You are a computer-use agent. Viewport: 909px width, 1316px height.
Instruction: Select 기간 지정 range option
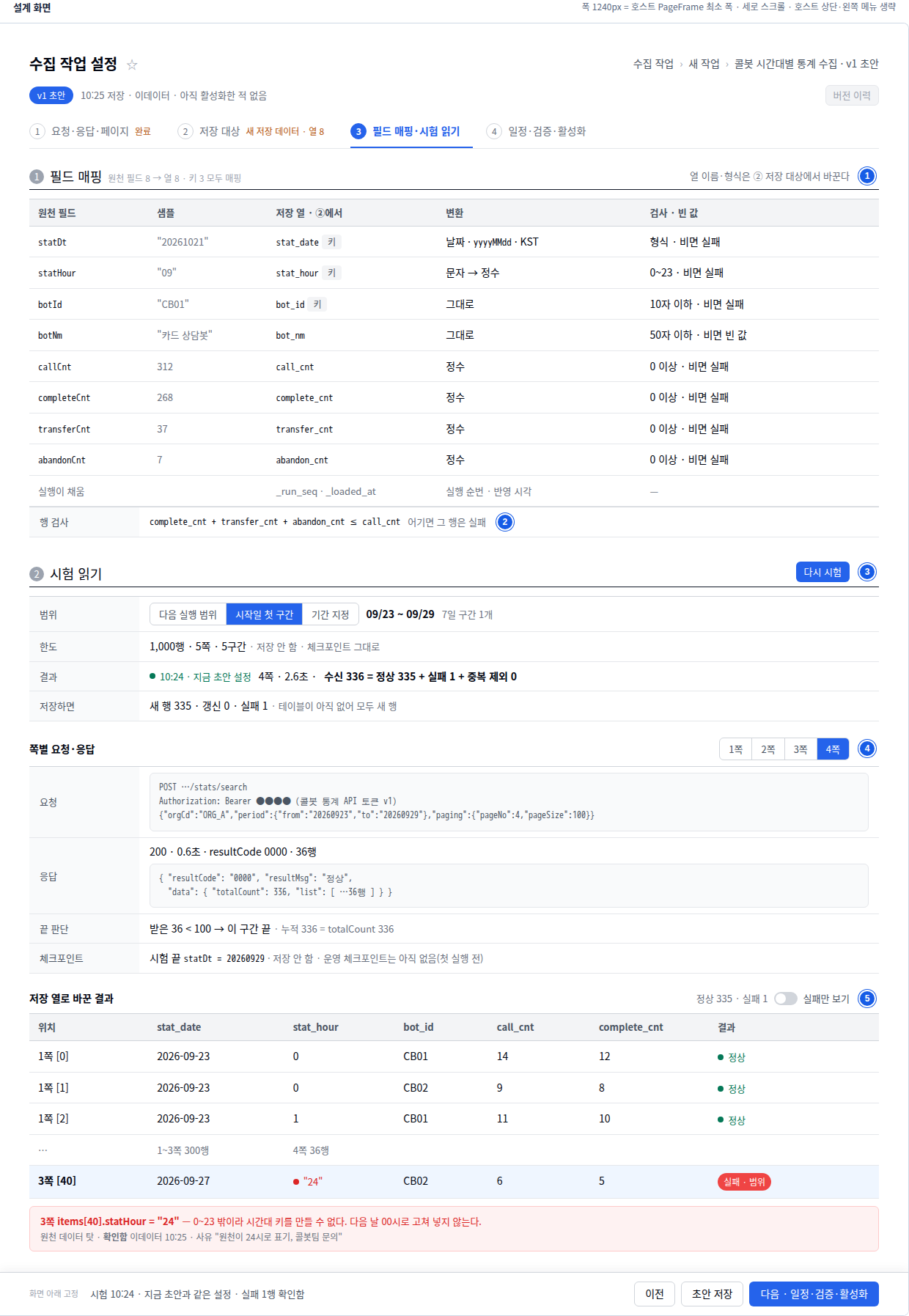point(330,614)
